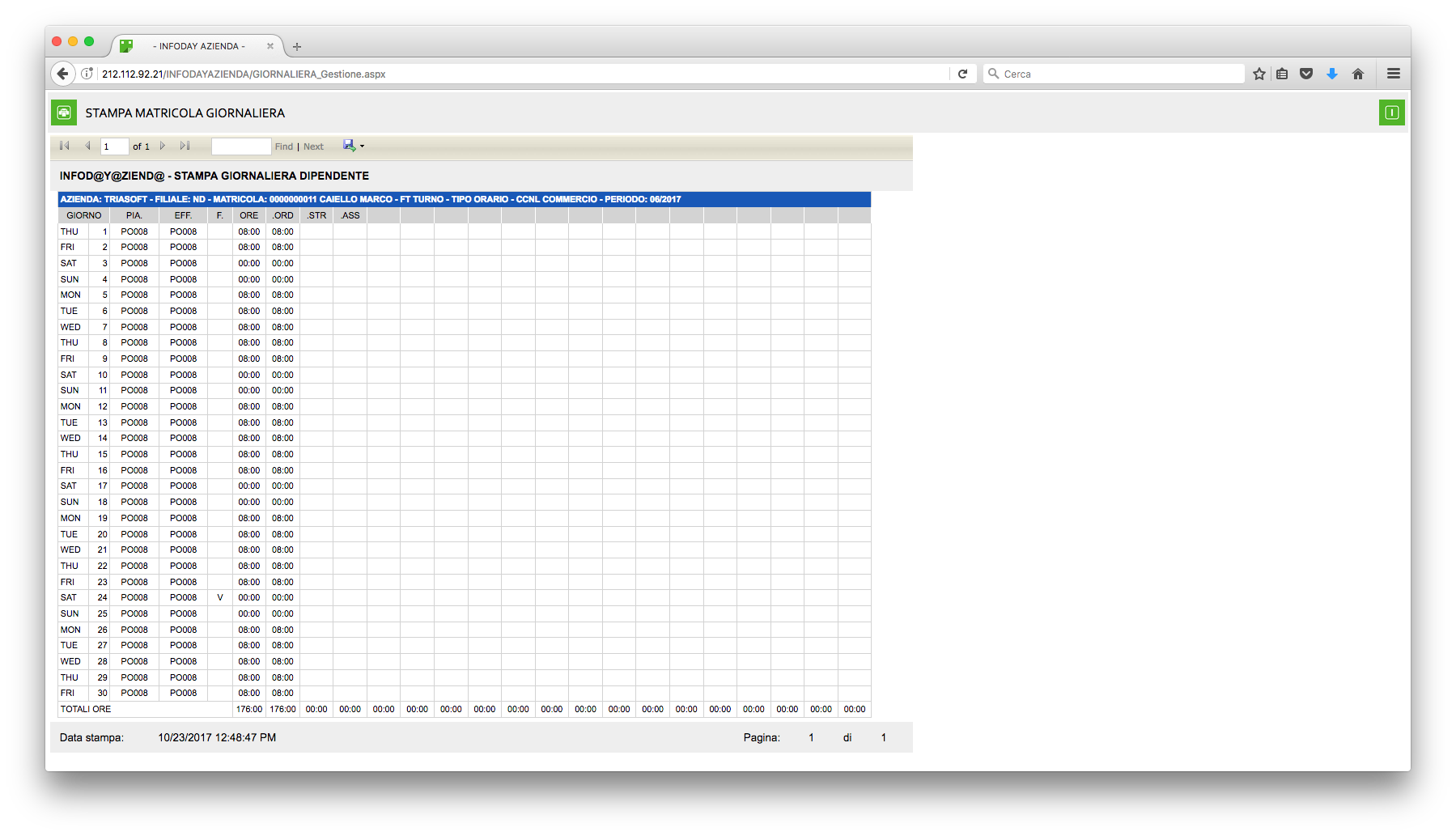This screenshot has height=836, width=1456.
Task: Click the find text input box
Action: [x=241, y=146]
